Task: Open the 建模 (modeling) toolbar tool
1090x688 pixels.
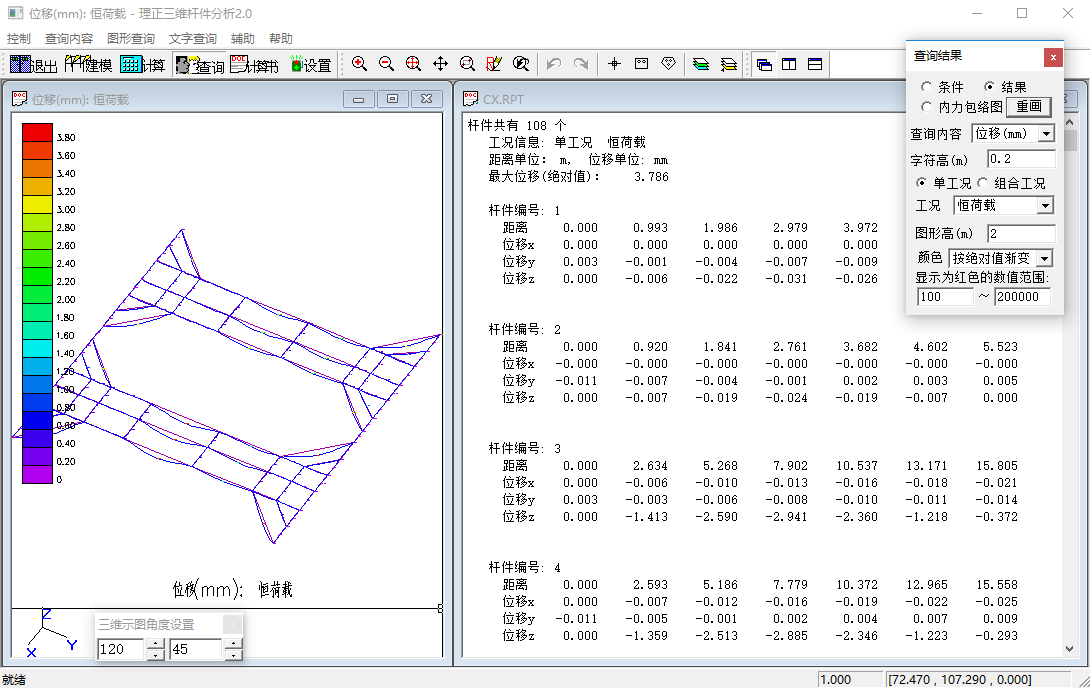Action: 88,65
